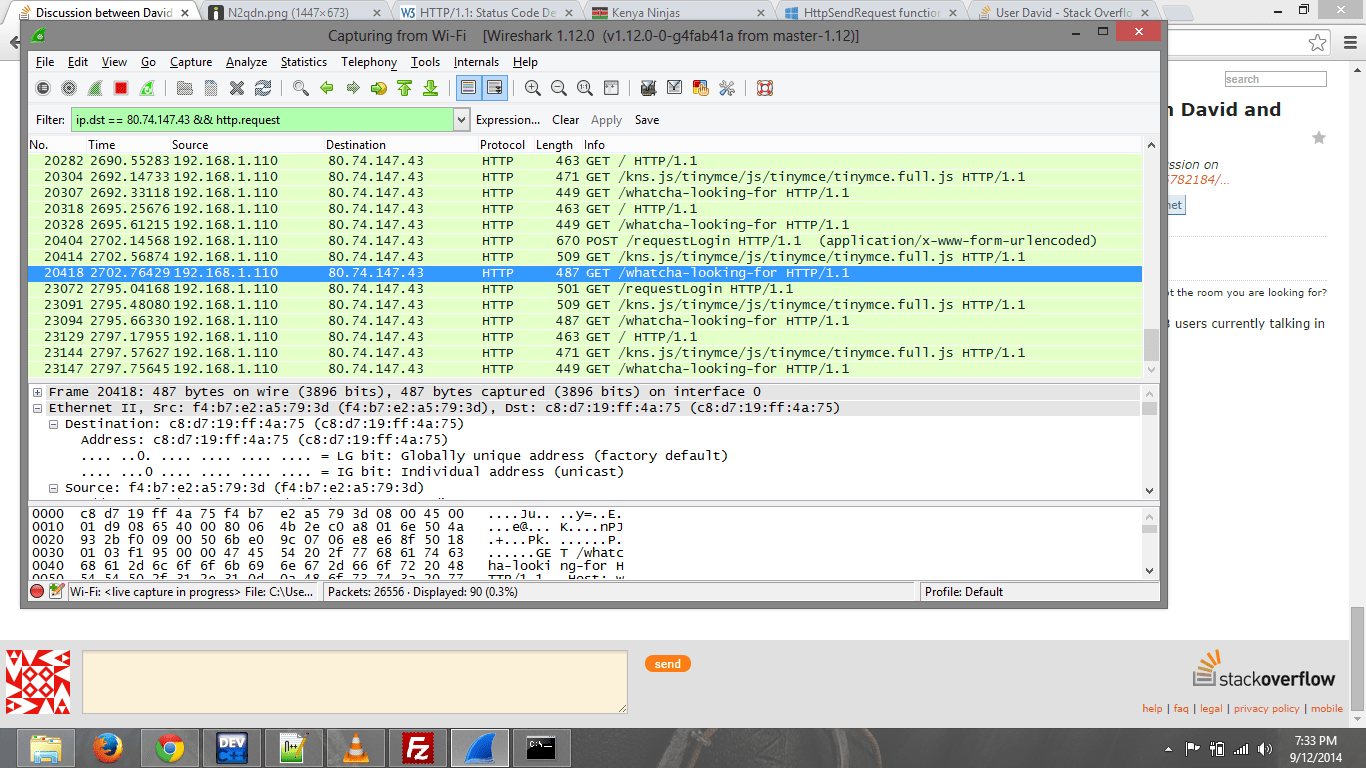Go to specific packet number icon
Screen dimensions: 1366x768
[379, 88]
